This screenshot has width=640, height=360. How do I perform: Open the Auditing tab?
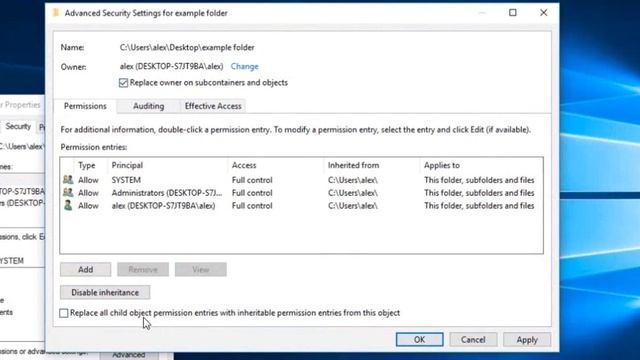[149, 106]
